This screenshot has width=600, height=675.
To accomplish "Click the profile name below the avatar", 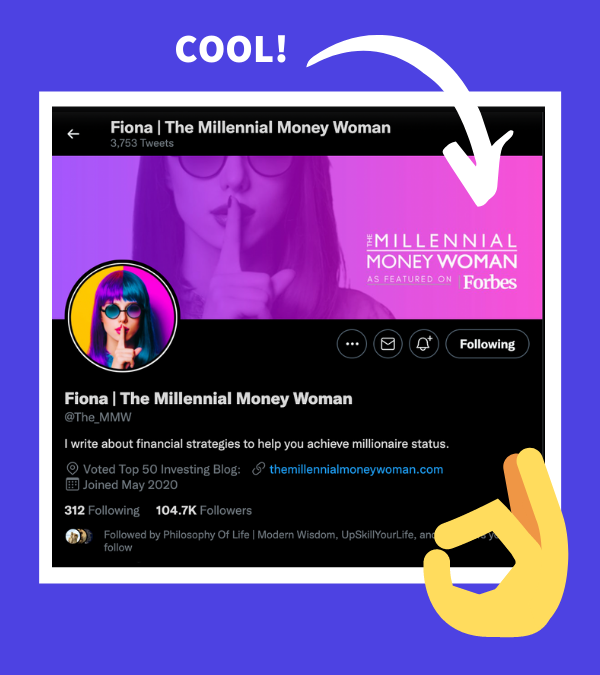I will [208, 399].
